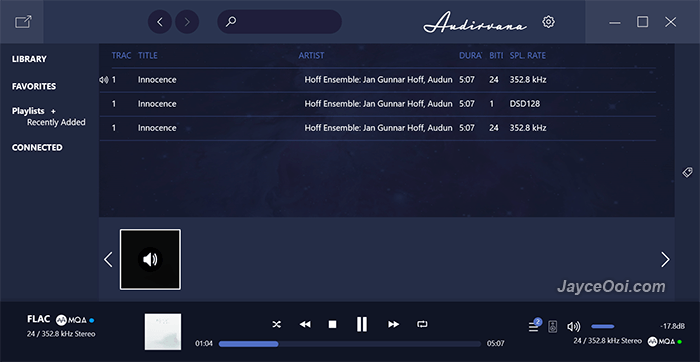Viewport: 700px width, 362px height.
Task: Open the LIBRARY section
Action: [x=29, y=59]
